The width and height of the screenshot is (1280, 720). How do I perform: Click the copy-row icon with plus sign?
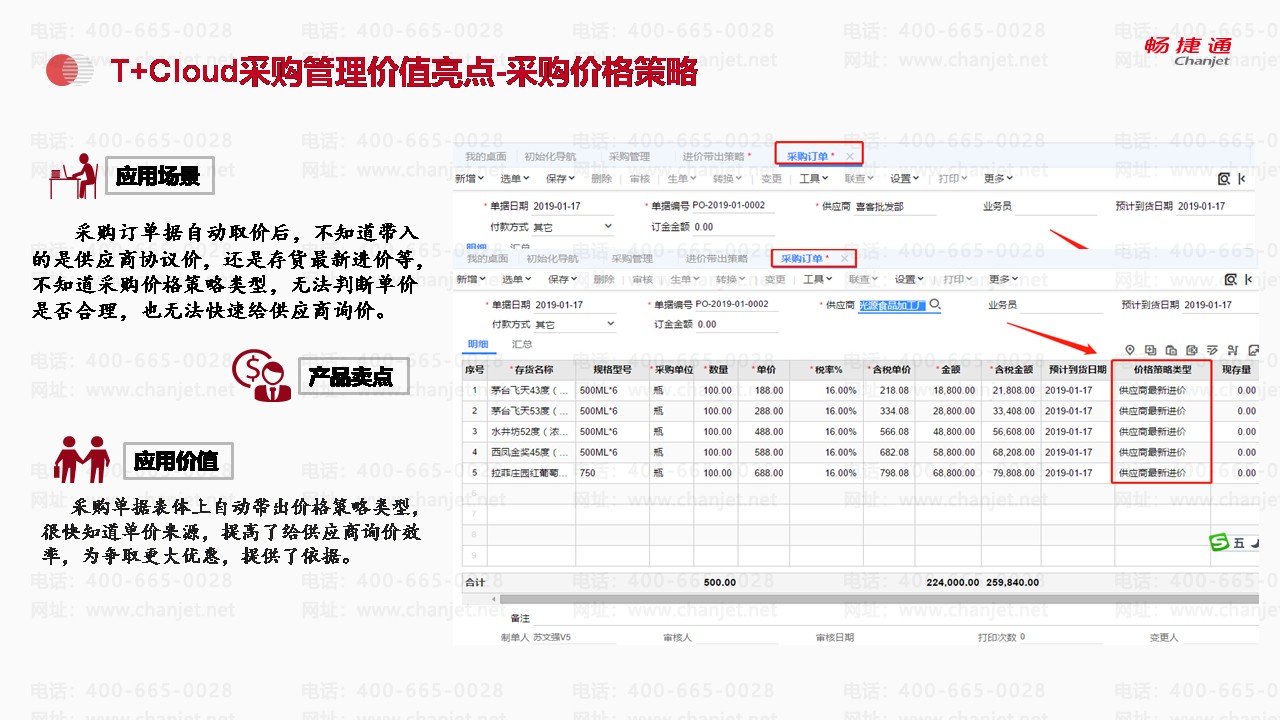click(x=1150, y=350)
